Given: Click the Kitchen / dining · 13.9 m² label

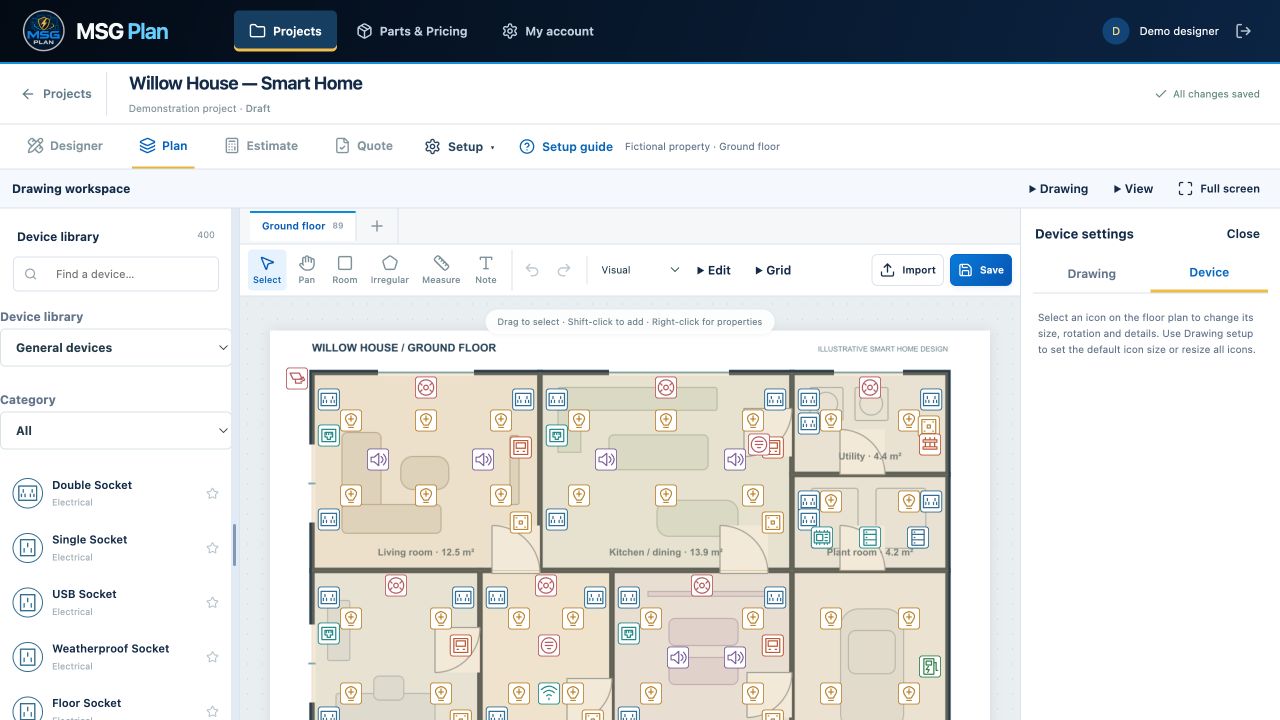Looking at the screenshot, I should [x=666, y=552].
